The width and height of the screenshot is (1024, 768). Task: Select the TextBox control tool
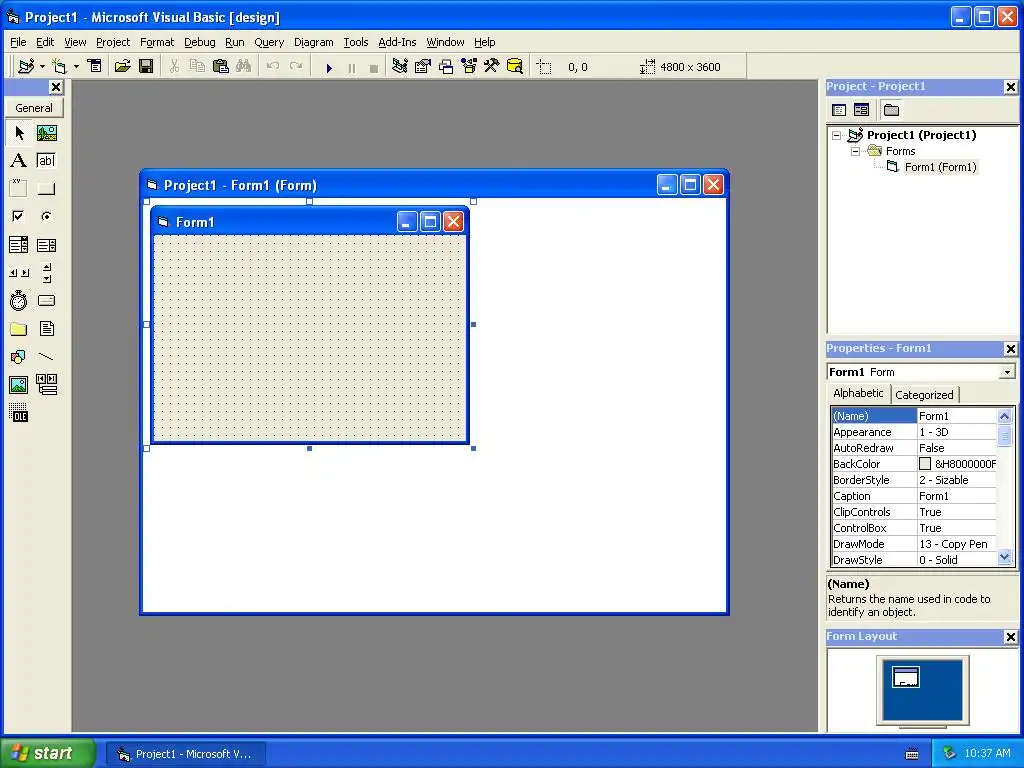click(46, 161)
